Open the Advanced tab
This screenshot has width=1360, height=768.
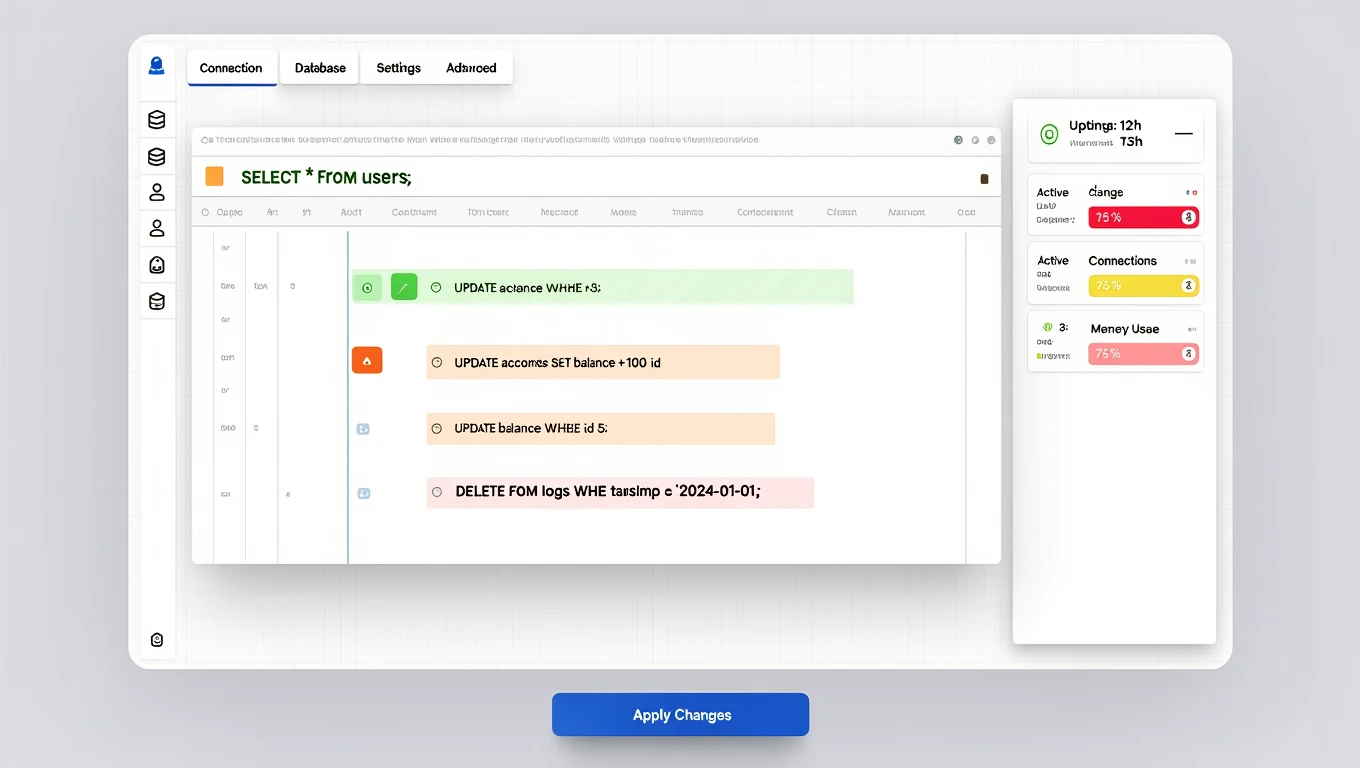click(471, 68)
